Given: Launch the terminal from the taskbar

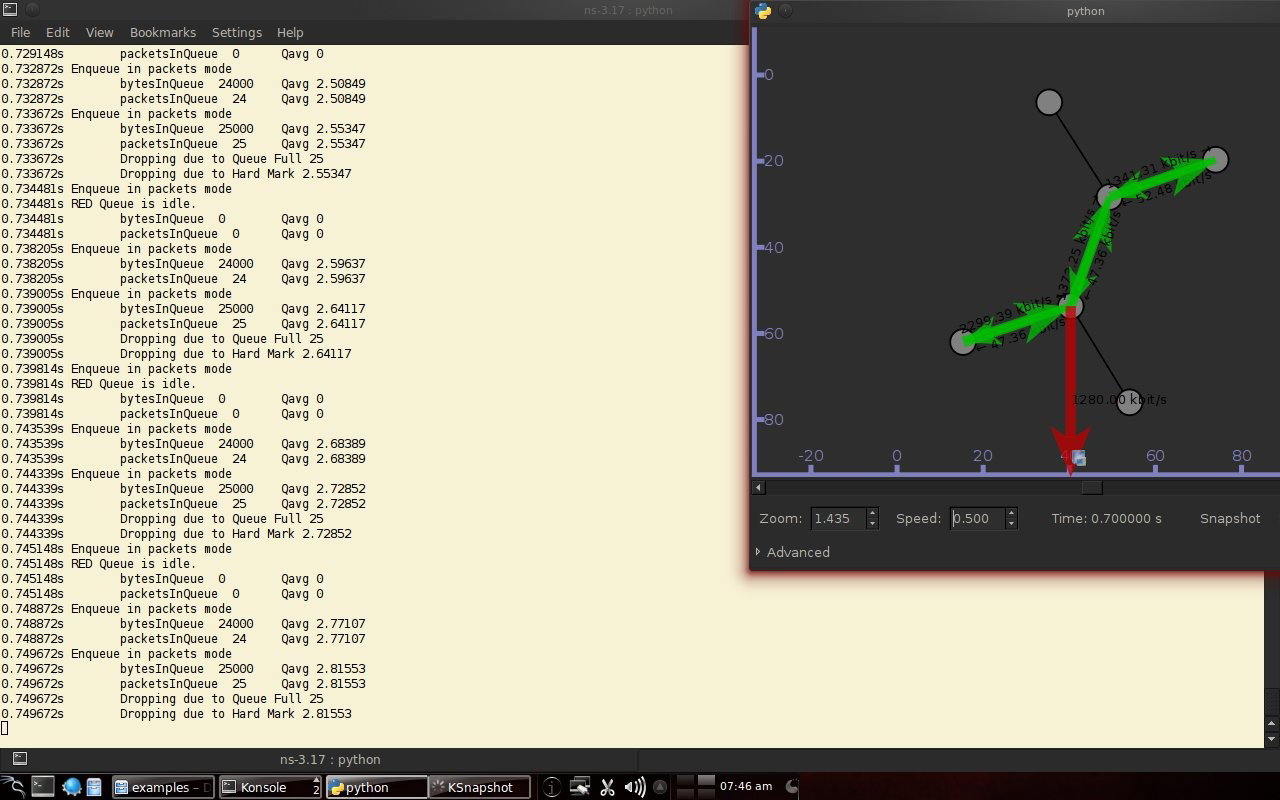Looking at the screenshot, I should 43,787.
